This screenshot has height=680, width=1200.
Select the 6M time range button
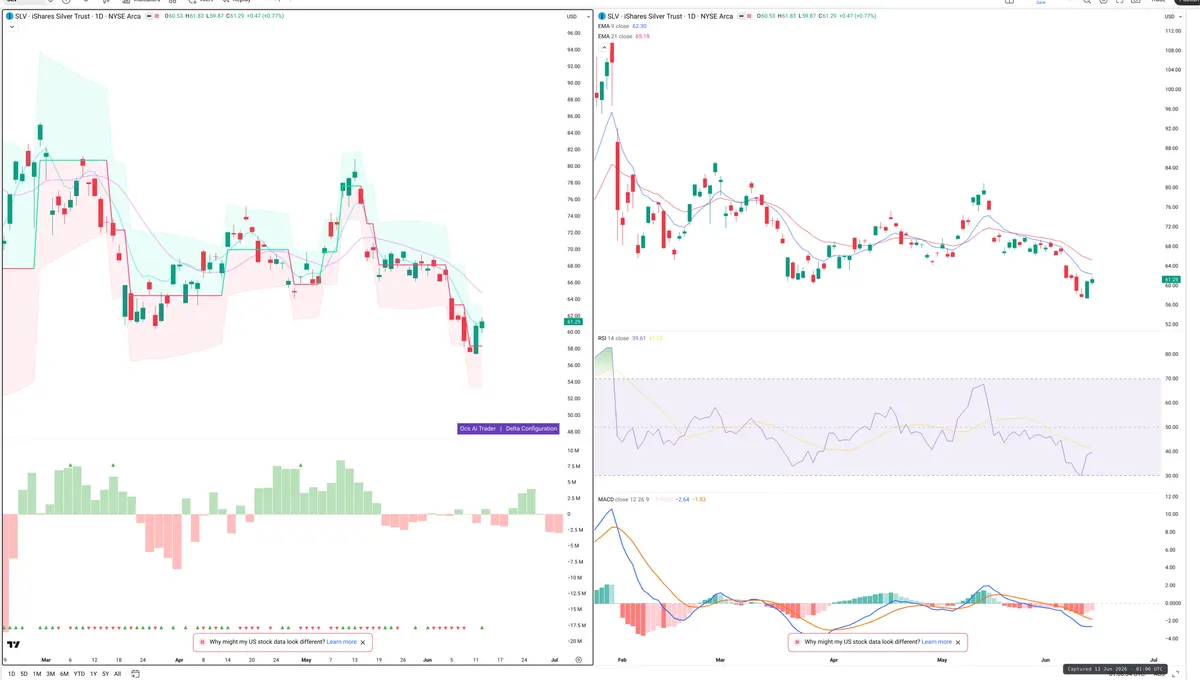[64, 674]
